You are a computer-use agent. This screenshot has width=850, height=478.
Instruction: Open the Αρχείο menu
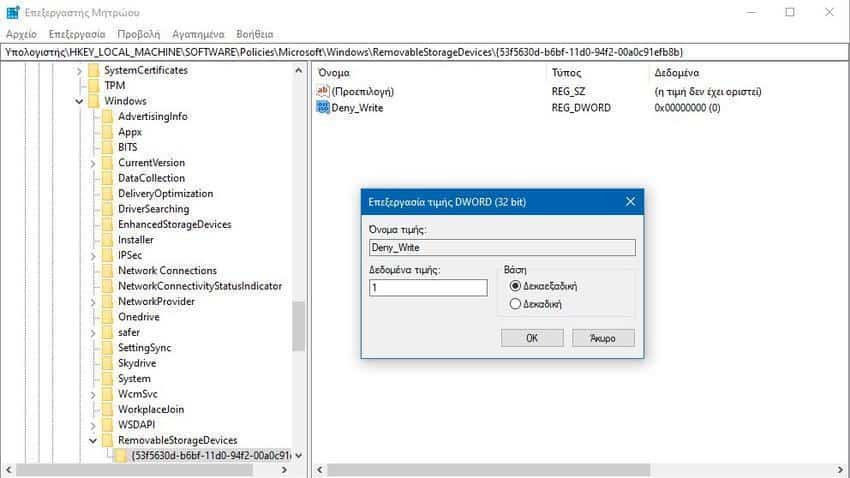point(21,33)
